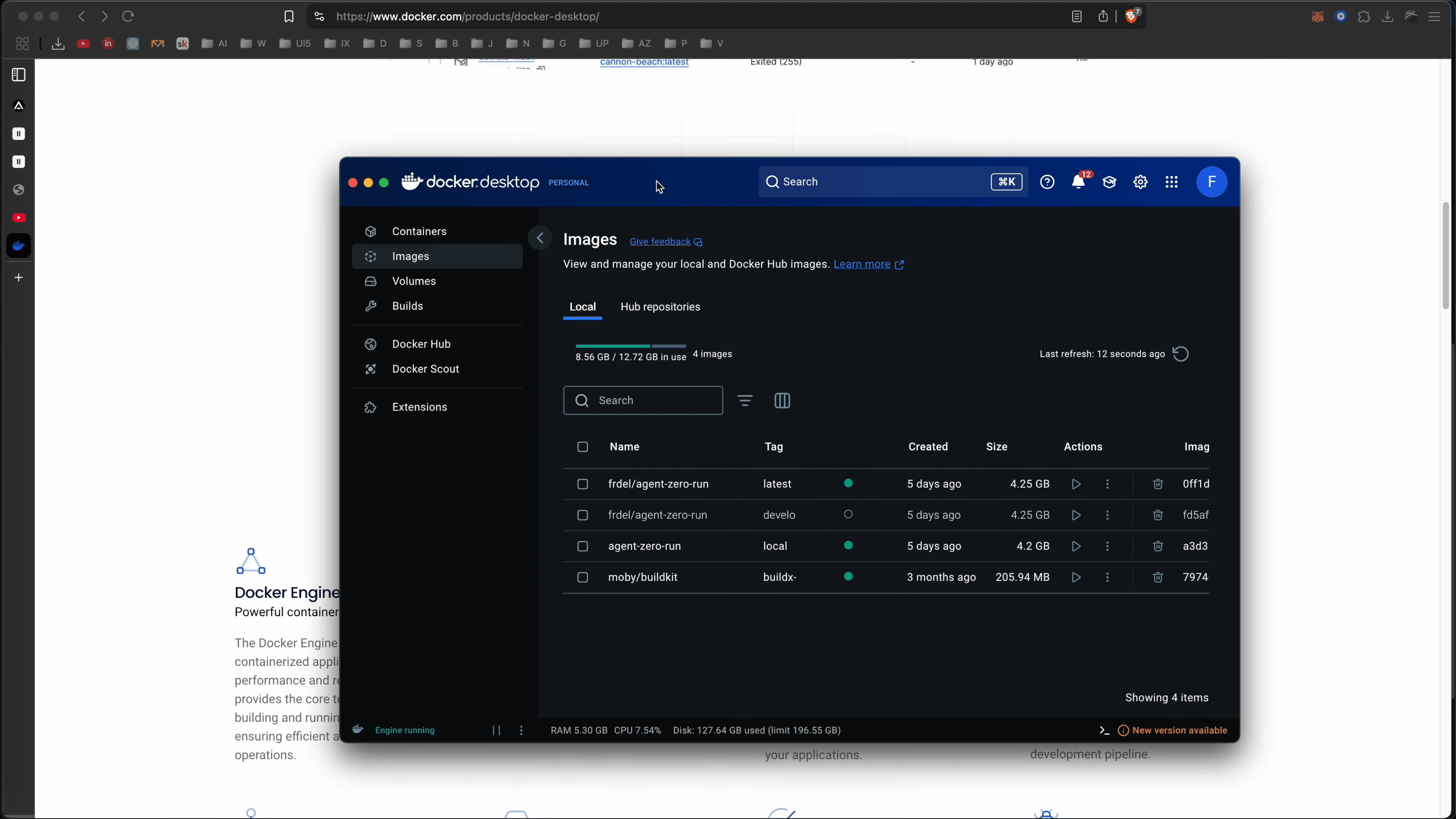Click the settings gear icon
The width and height of the screenshot is (1456, 819).
tap(1140, 182)
